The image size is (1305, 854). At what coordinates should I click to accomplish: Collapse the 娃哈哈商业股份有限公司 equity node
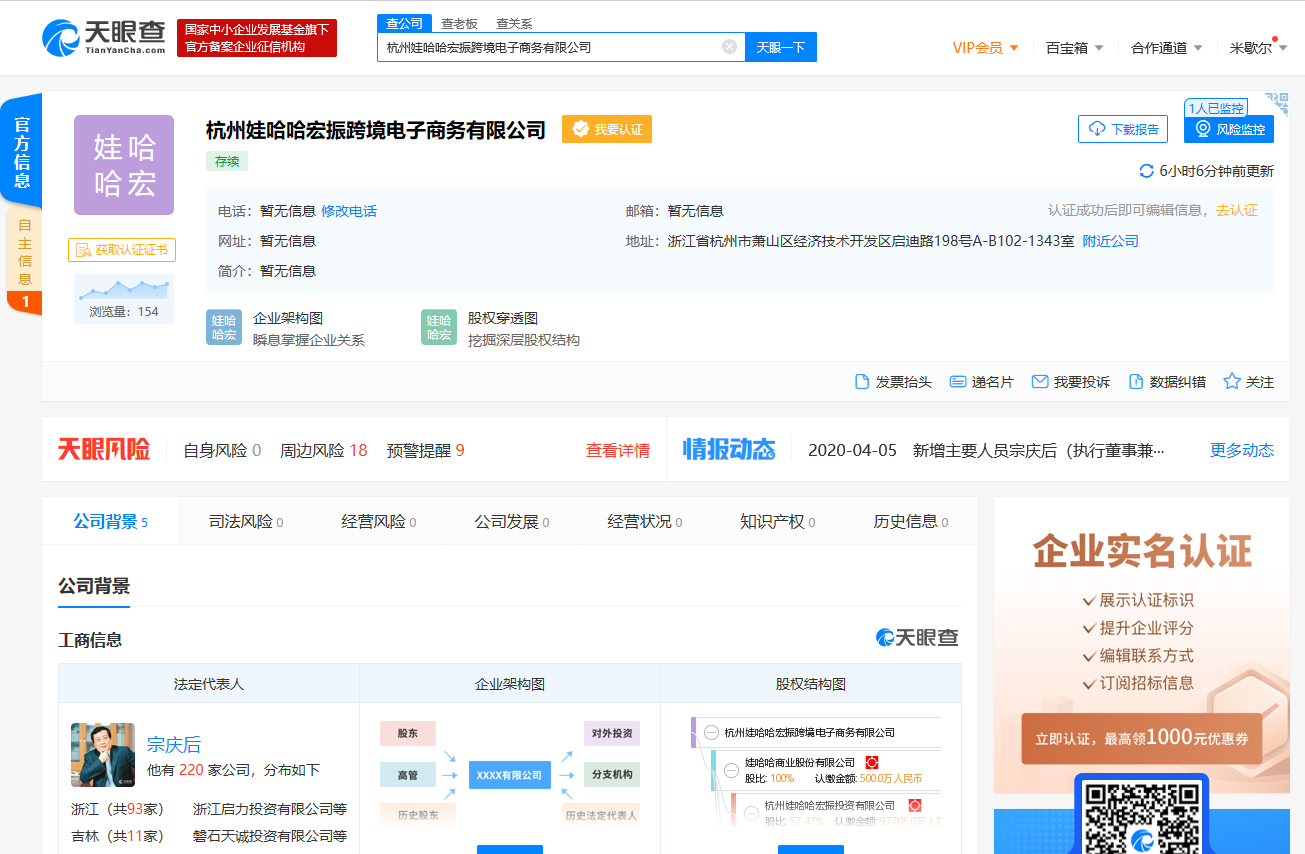coord(732,771)
